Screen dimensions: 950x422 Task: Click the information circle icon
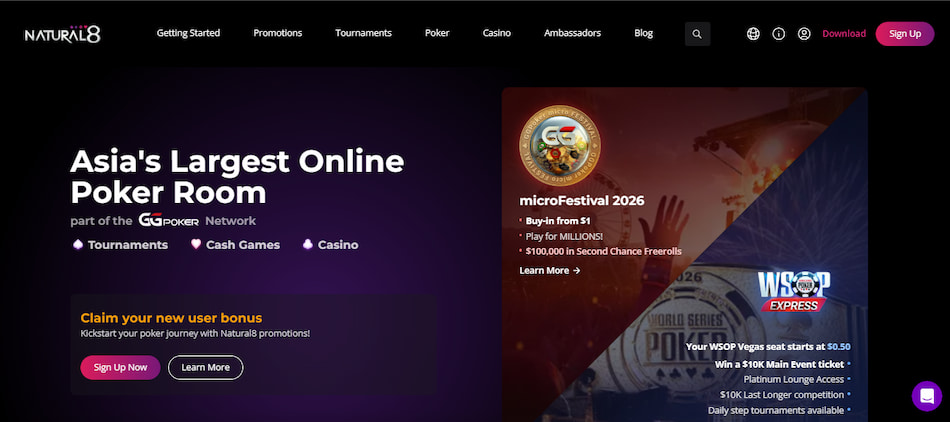point(779,34)
